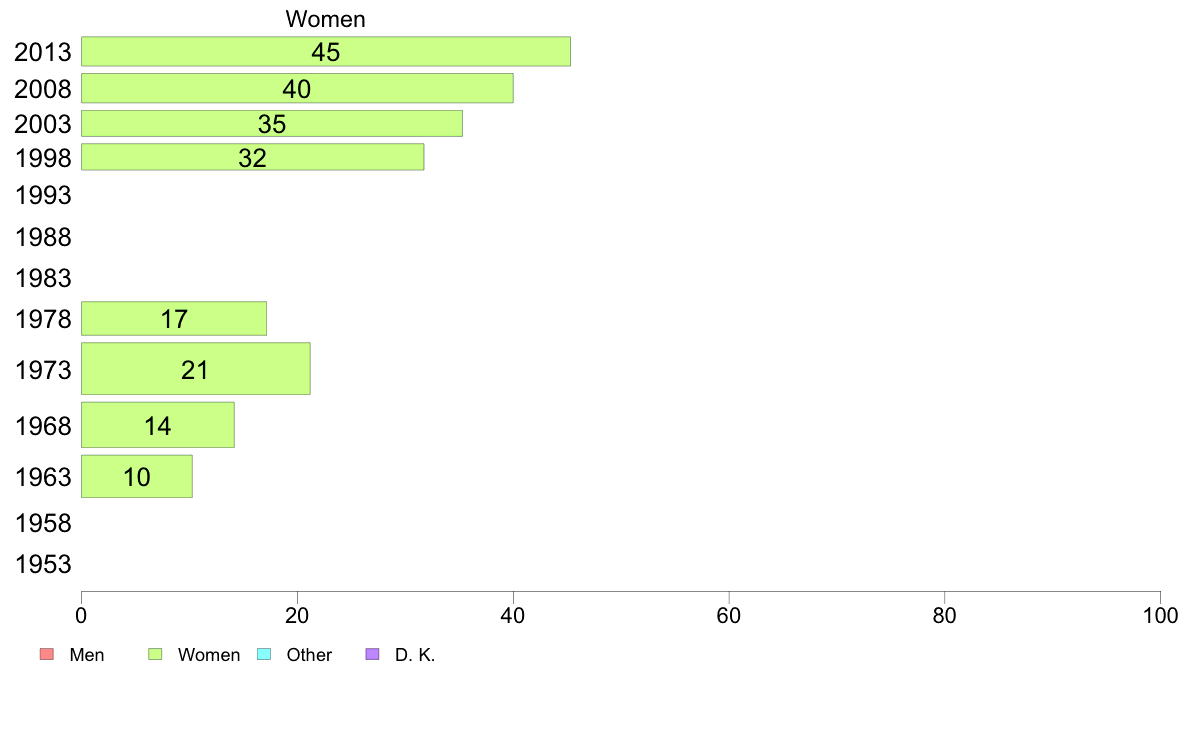Click the green Women legend swatch
Screen dimensions: 1188x736
pos(155,654)
